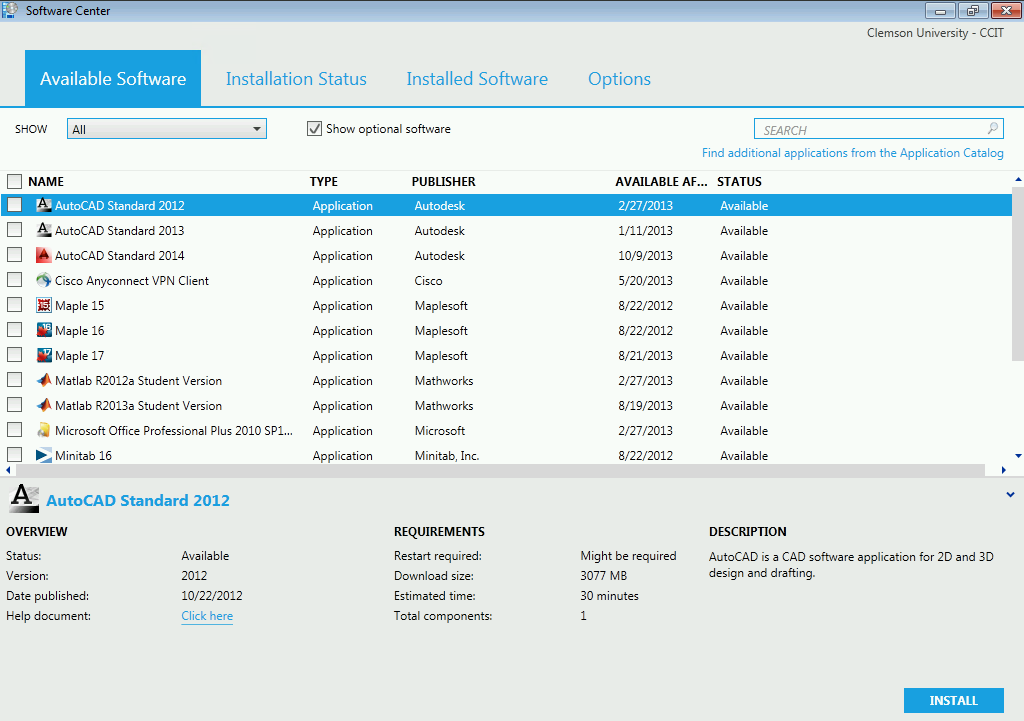The image size is (1024, 721).
Task: Click the red AutoCAD Standard 2014 icon
Action: [x=44, y=255]
